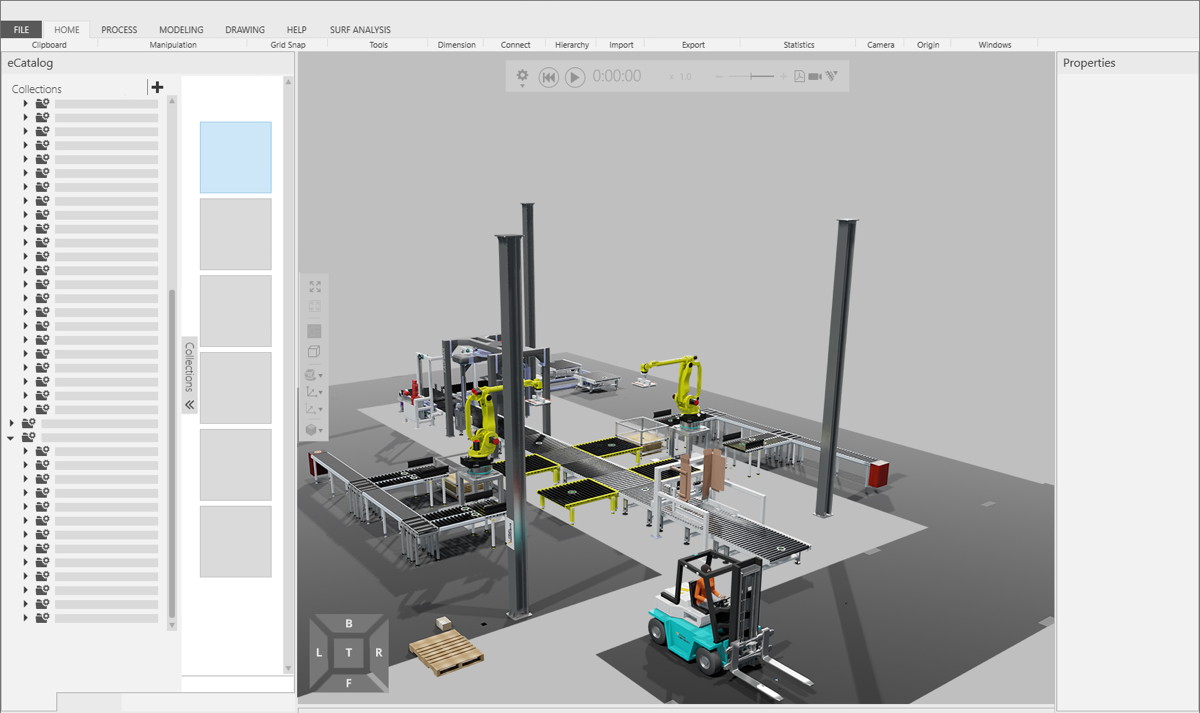Collapse the expanded collection folder node
This screenshot has height=713, width=1200.
[11, 437]
